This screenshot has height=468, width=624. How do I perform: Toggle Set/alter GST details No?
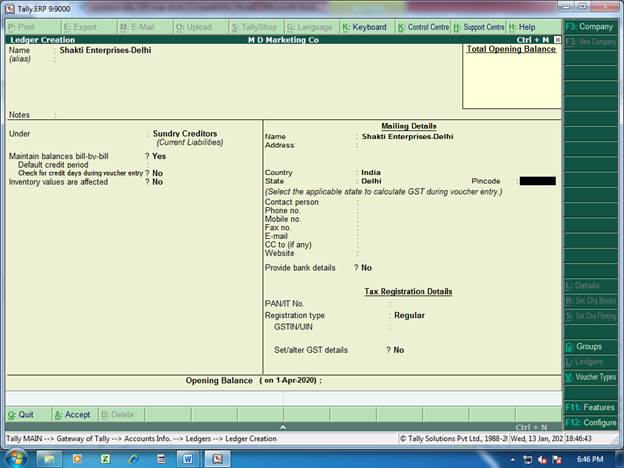tap(399, 350)
